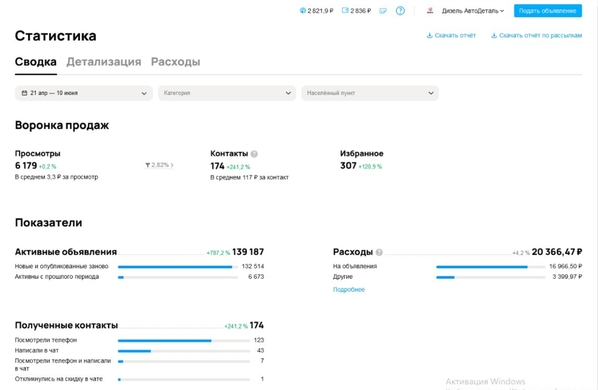Image resolution: width=598 pixels, height=390 pixels.
Task: Click chevron arrow of date range filter
Action: click(144, 93)
